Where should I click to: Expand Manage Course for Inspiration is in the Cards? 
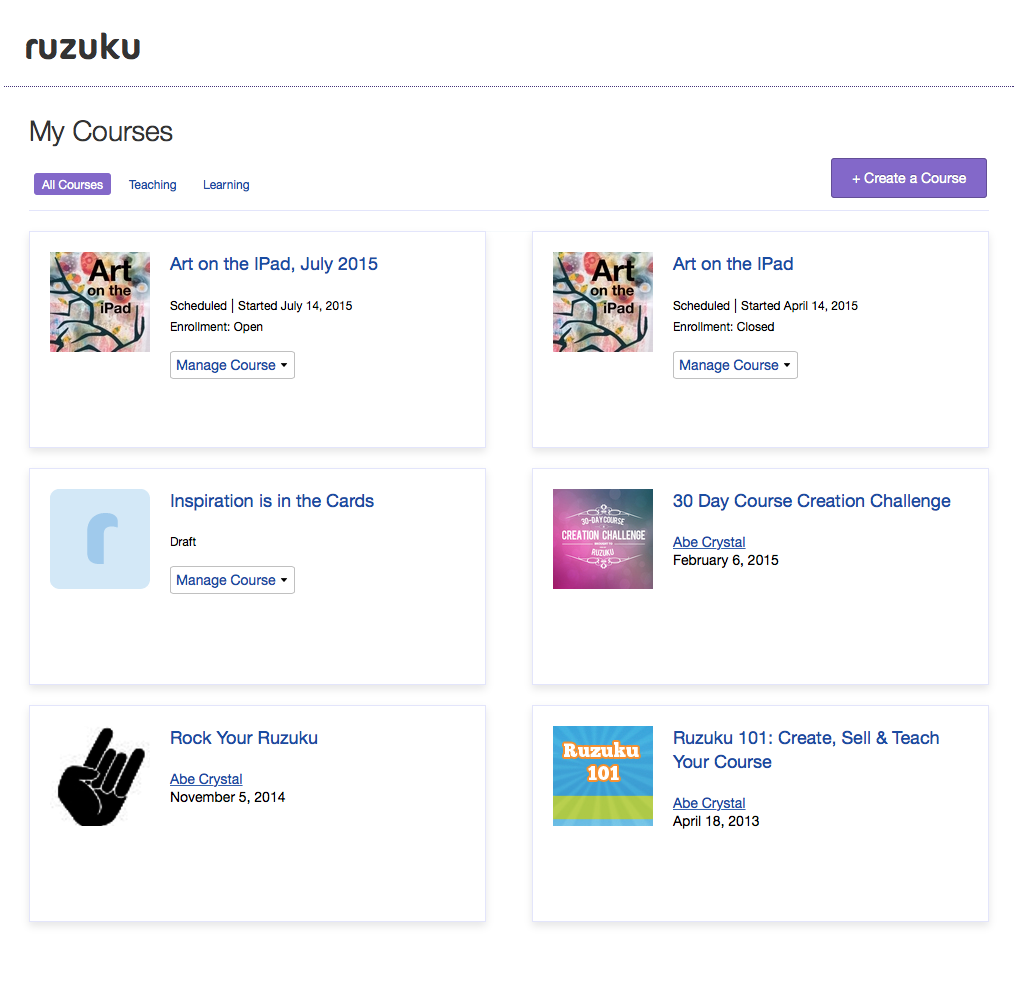click(232, 580)
